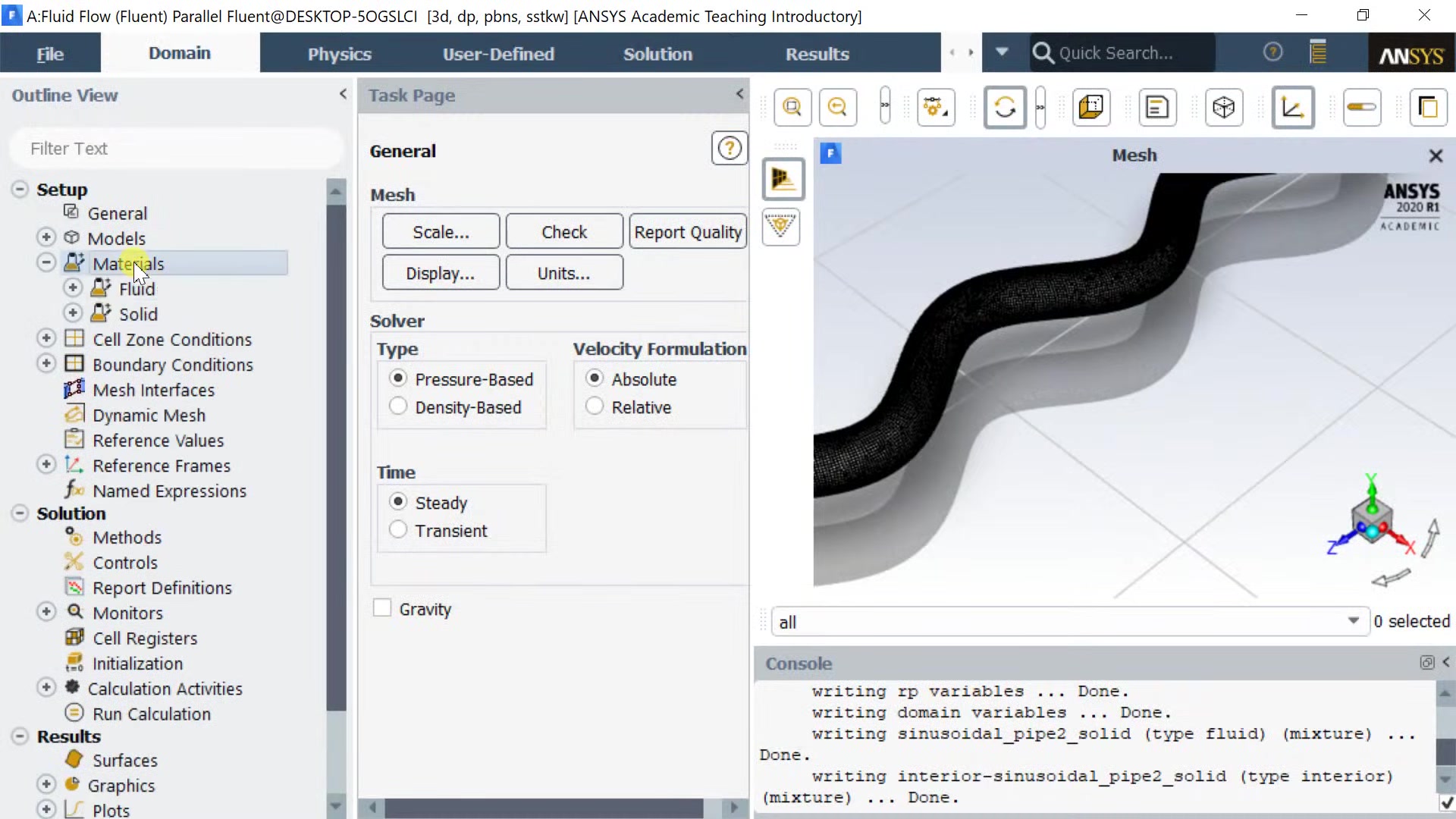This screenshot has width=1456, height=819.
Task: Click the colormap ruler icon in toolbar
Action: 1361,108
